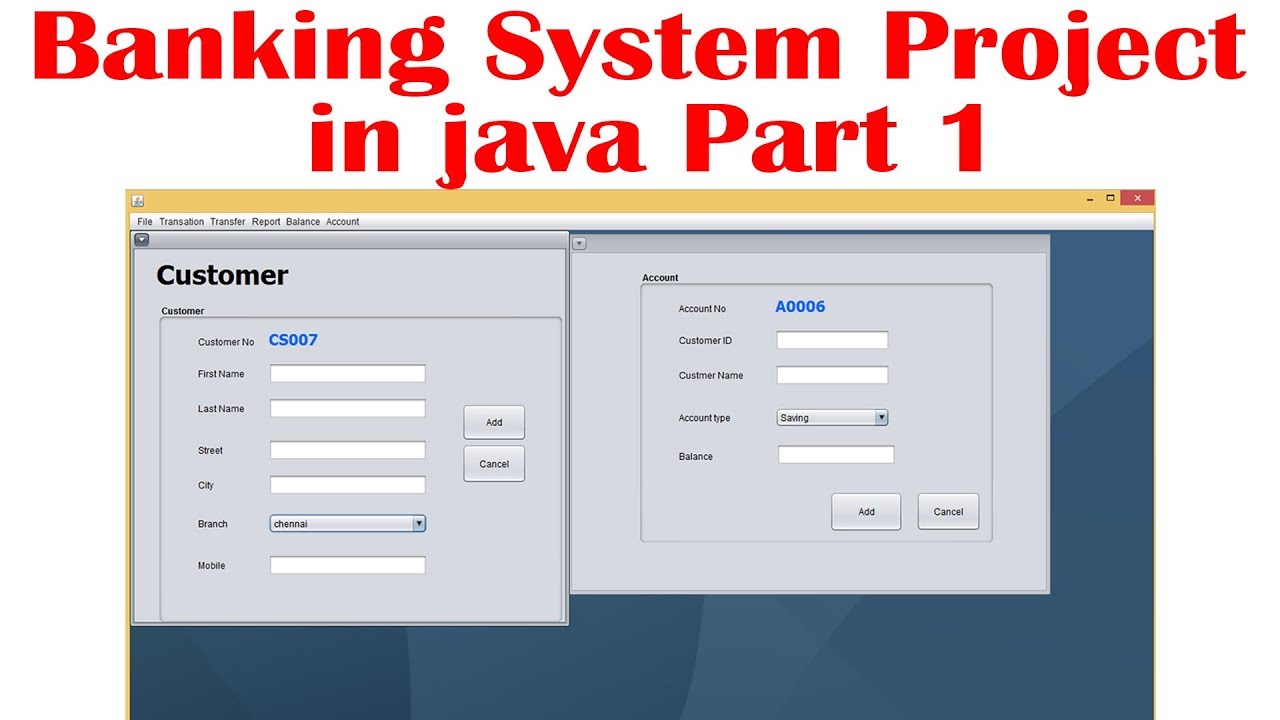Expand the Account type Saving dropdown
This screenshot has width=1280, height=720.
point(881,418)
